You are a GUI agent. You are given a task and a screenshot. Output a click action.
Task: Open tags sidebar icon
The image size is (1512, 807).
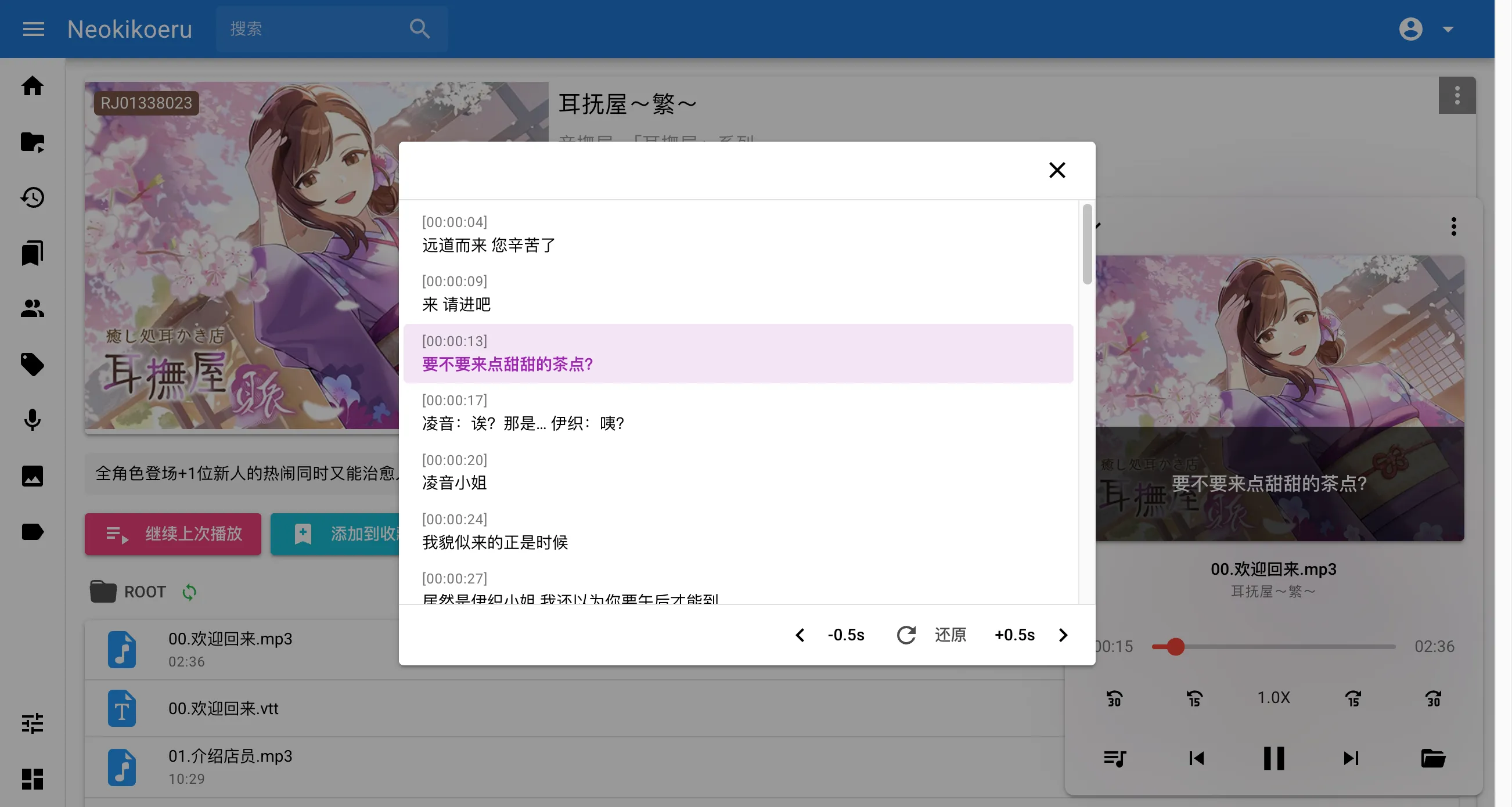tap(33, 365)
